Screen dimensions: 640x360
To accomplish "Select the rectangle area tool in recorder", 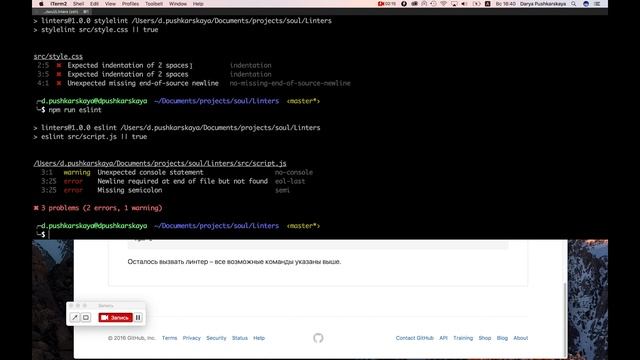I will tap(86, 317).
